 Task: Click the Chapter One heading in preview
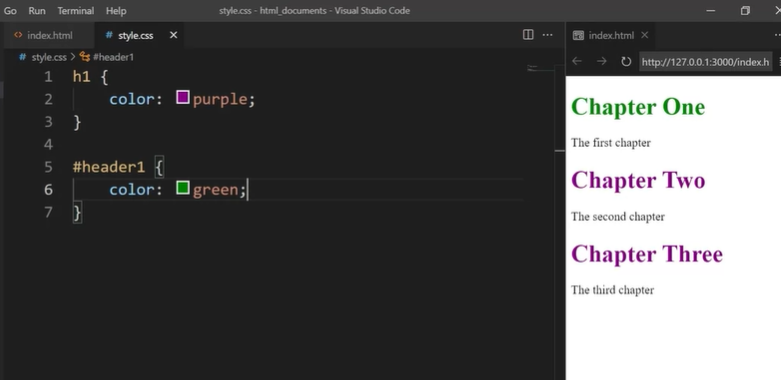tap(638, 107)
